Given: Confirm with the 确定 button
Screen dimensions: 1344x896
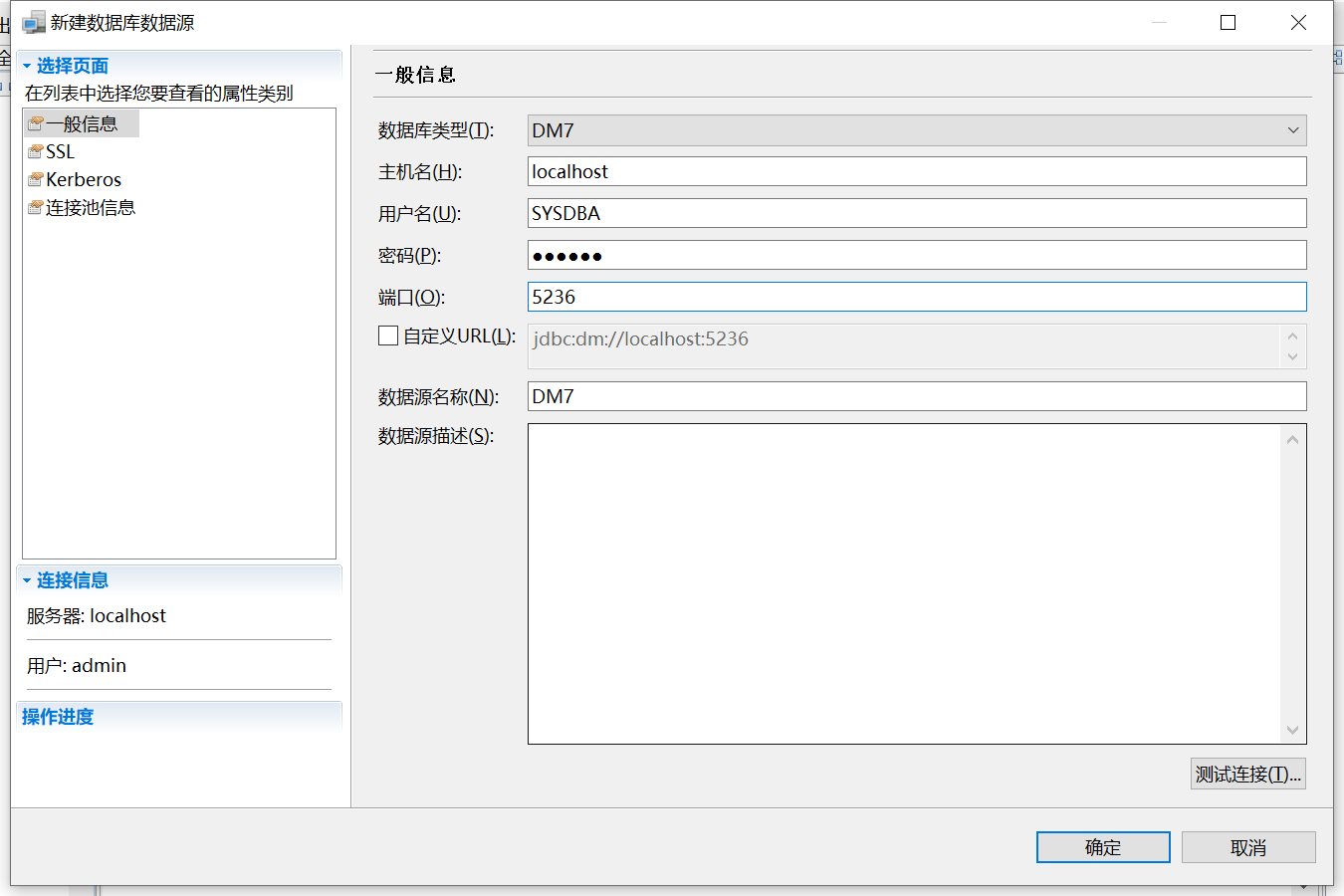Looking at the screenshot, I should tap(1103, 847).
